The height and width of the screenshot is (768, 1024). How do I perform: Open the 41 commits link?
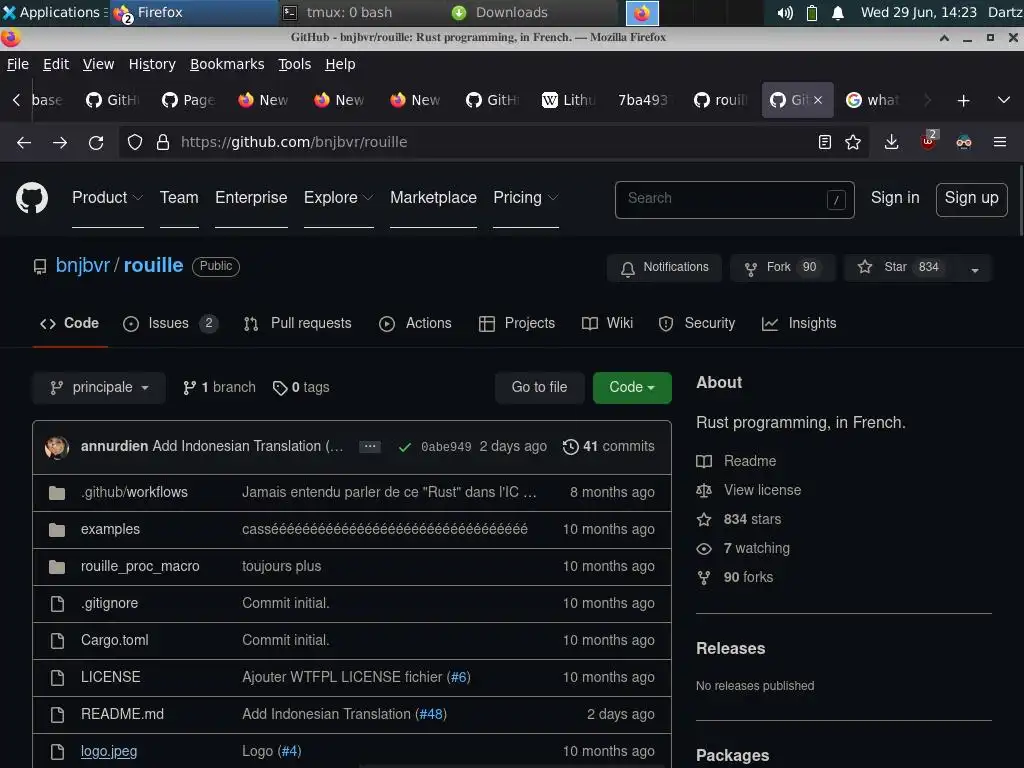pyautogui.click(x=609, y=447)
